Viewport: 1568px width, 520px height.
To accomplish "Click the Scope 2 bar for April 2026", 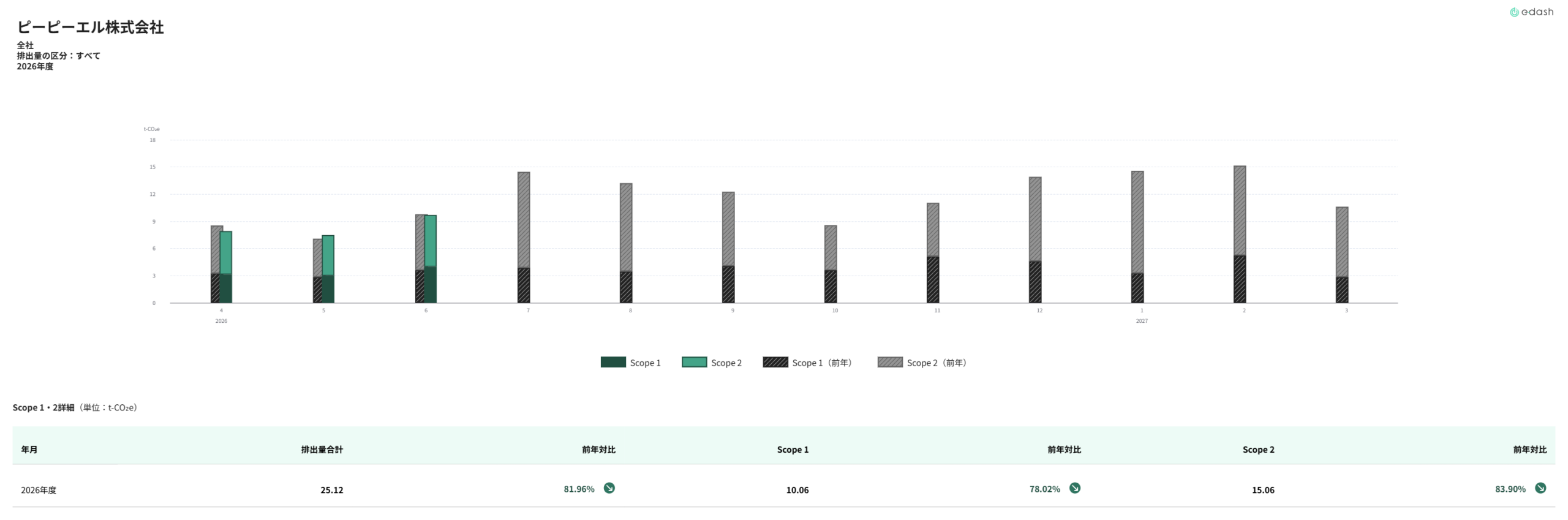I will click(226, 253).
